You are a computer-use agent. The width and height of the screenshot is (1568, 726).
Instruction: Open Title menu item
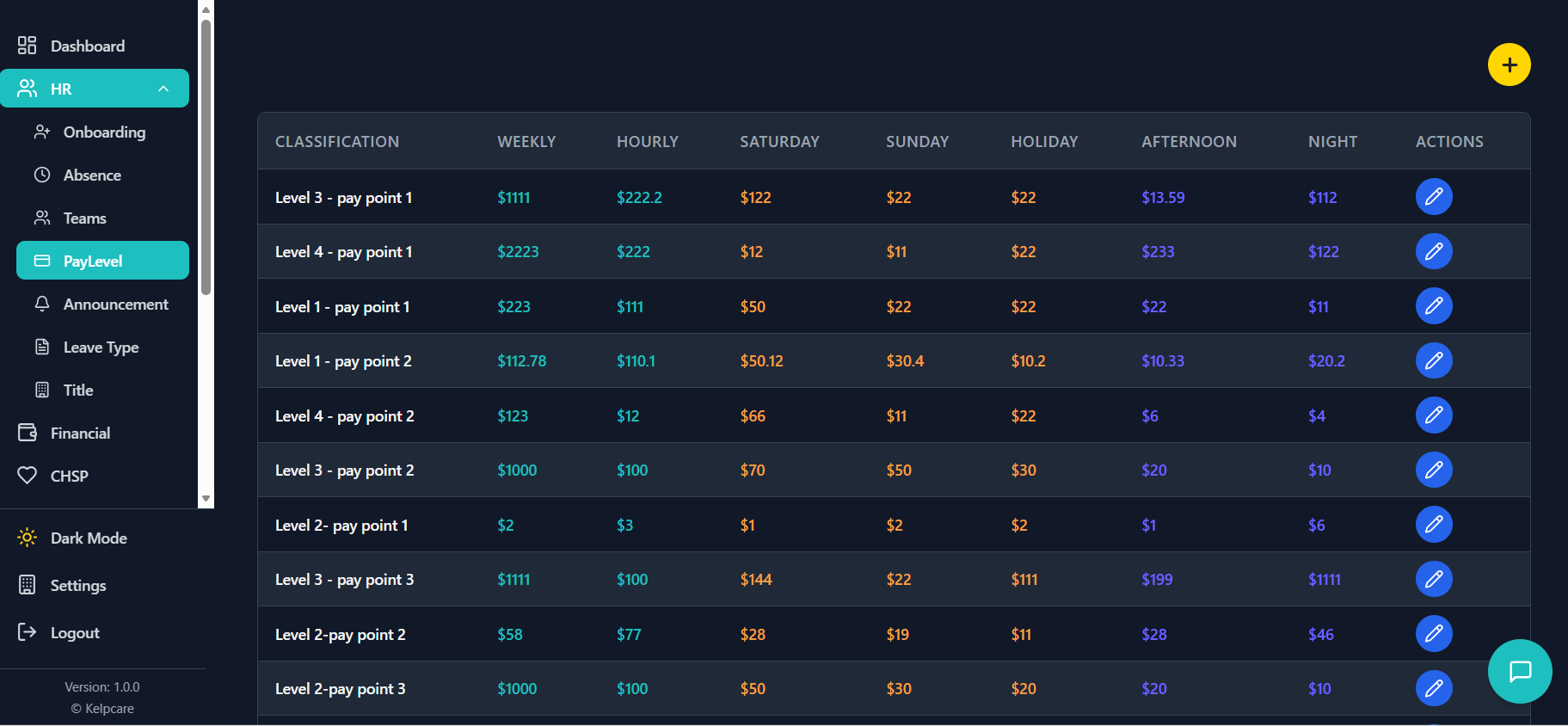click(102, 390)
